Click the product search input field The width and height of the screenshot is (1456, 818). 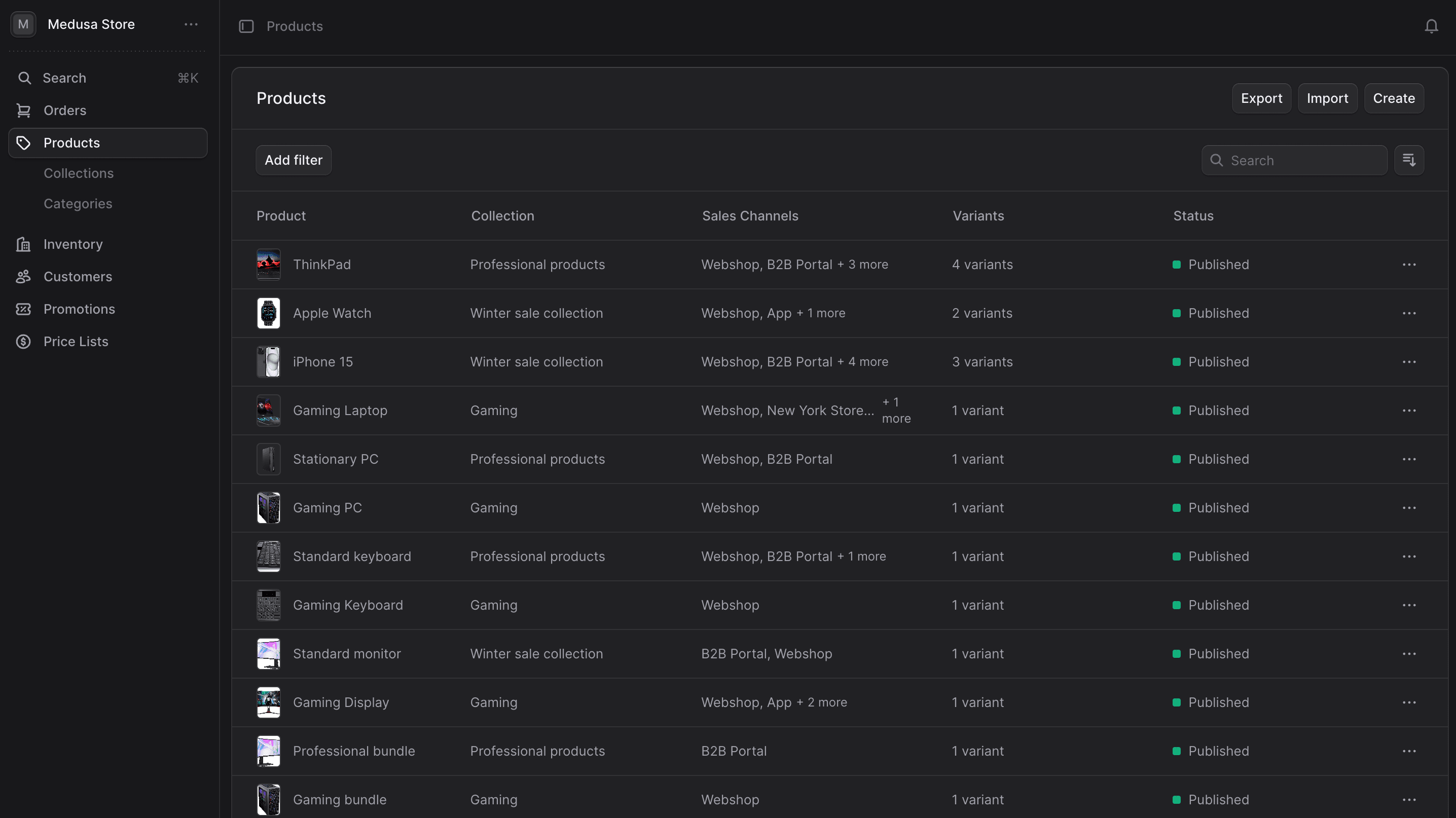coord(1294,160)
